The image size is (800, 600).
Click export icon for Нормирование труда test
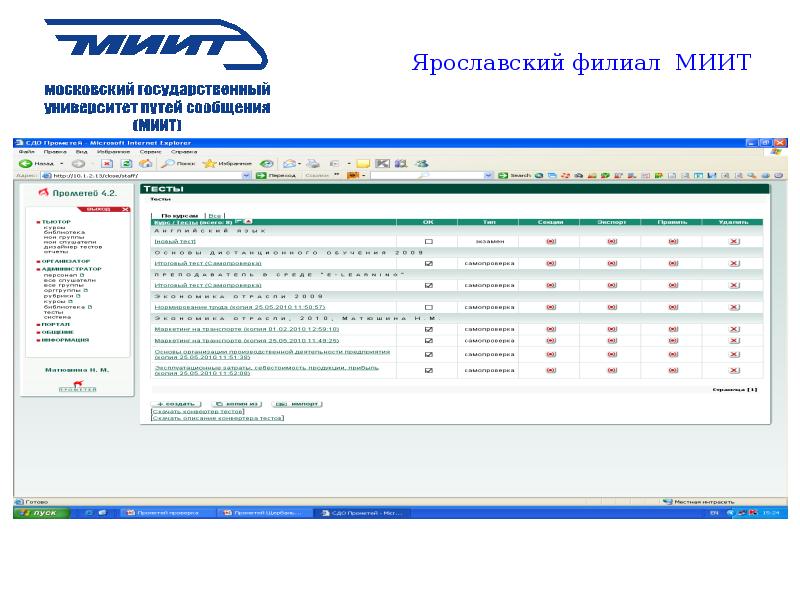coord(612,307)
